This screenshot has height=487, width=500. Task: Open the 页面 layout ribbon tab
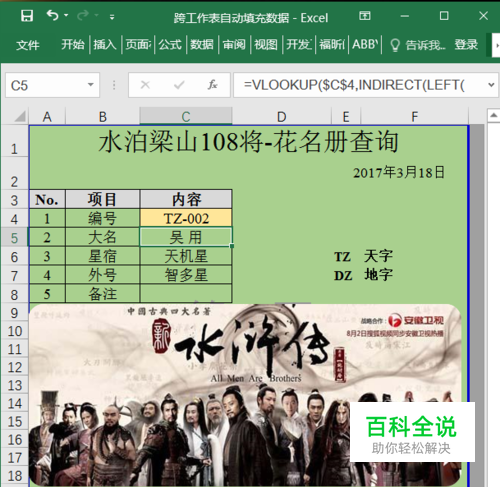point(138,44)
